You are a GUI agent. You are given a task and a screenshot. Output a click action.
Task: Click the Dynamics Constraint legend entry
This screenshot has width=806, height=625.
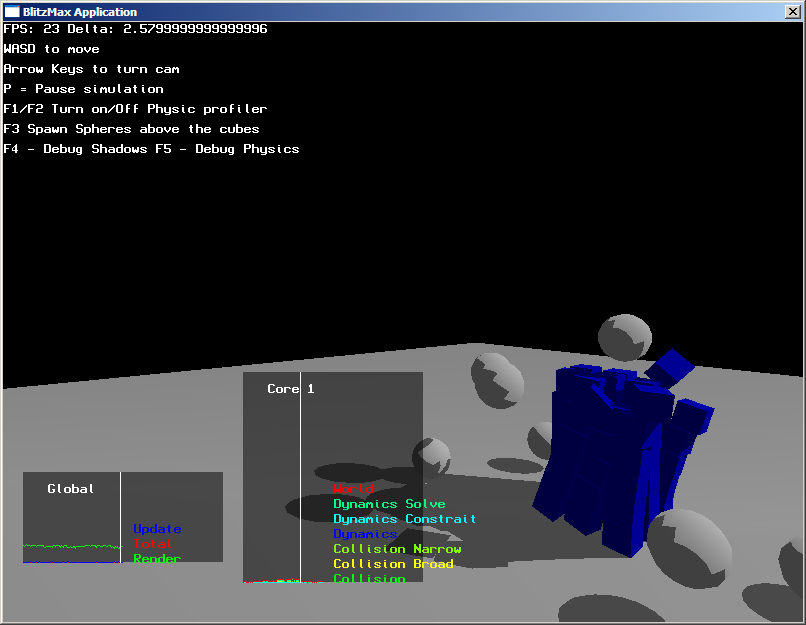[x=404, y=519]
